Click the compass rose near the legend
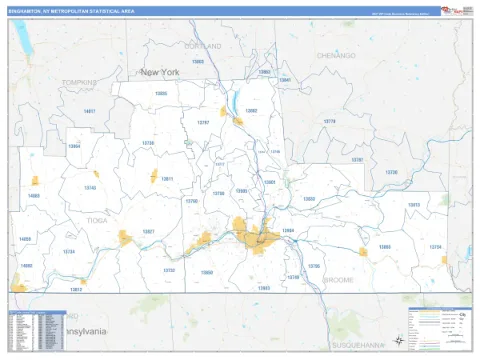 (398, 341)
